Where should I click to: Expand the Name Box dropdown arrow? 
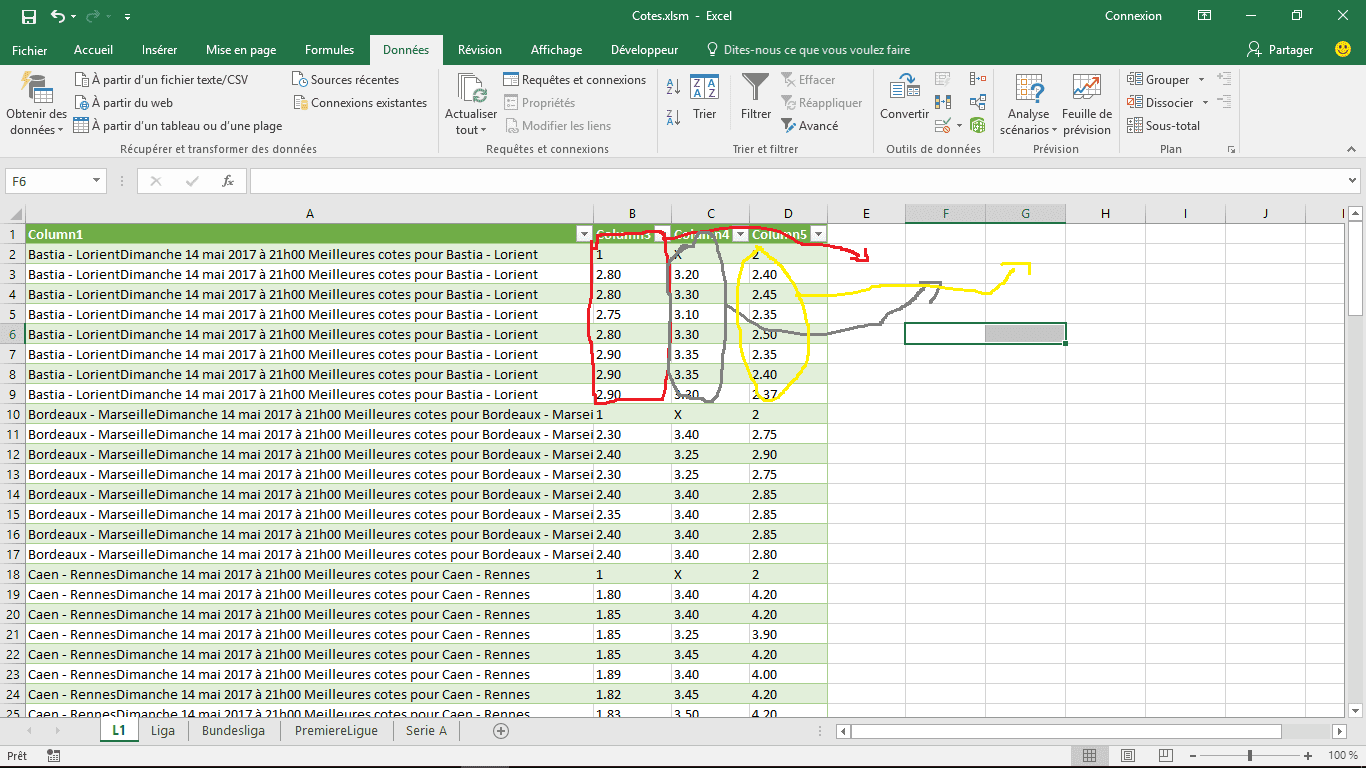(97, 181)
